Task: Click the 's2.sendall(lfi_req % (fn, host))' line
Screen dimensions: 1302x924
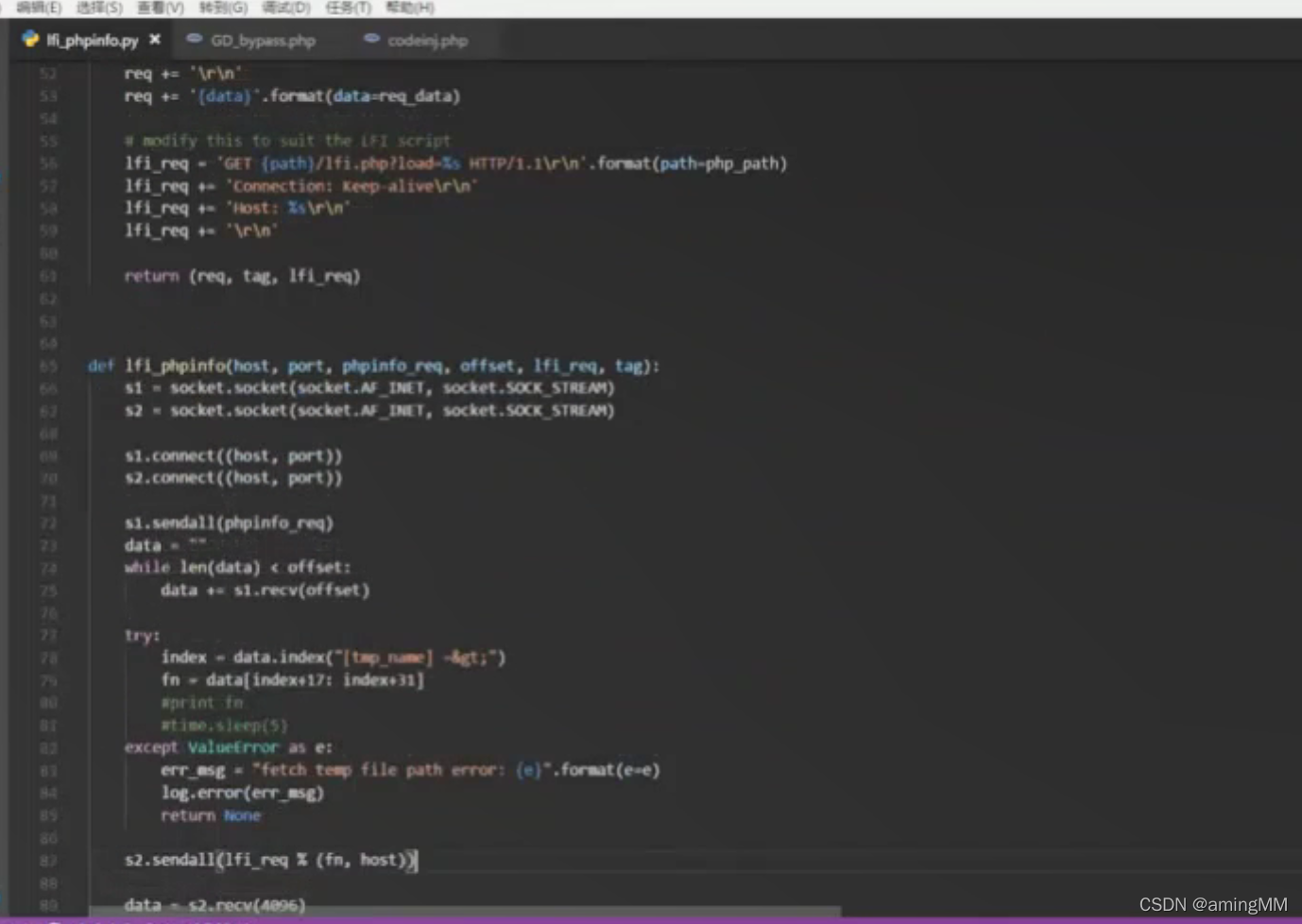Action: [x=270, y=860]
